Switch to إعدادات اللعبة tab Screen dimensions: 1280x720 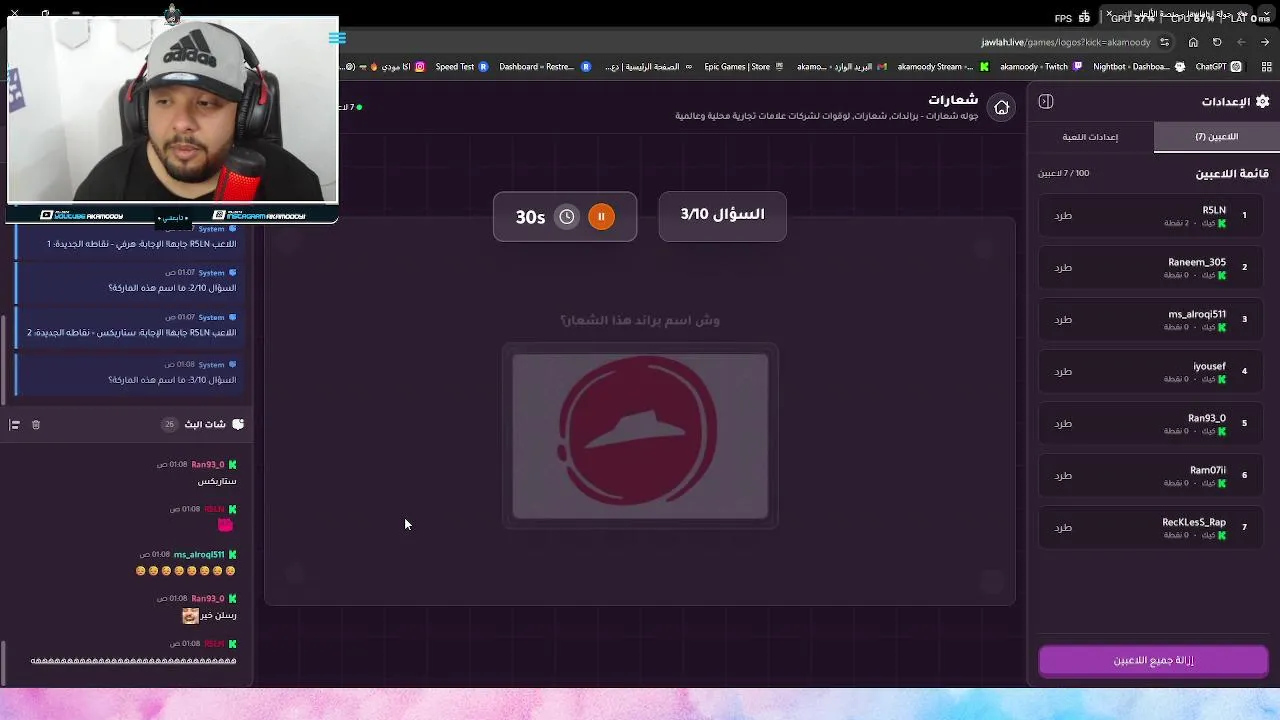point(1090,137)
